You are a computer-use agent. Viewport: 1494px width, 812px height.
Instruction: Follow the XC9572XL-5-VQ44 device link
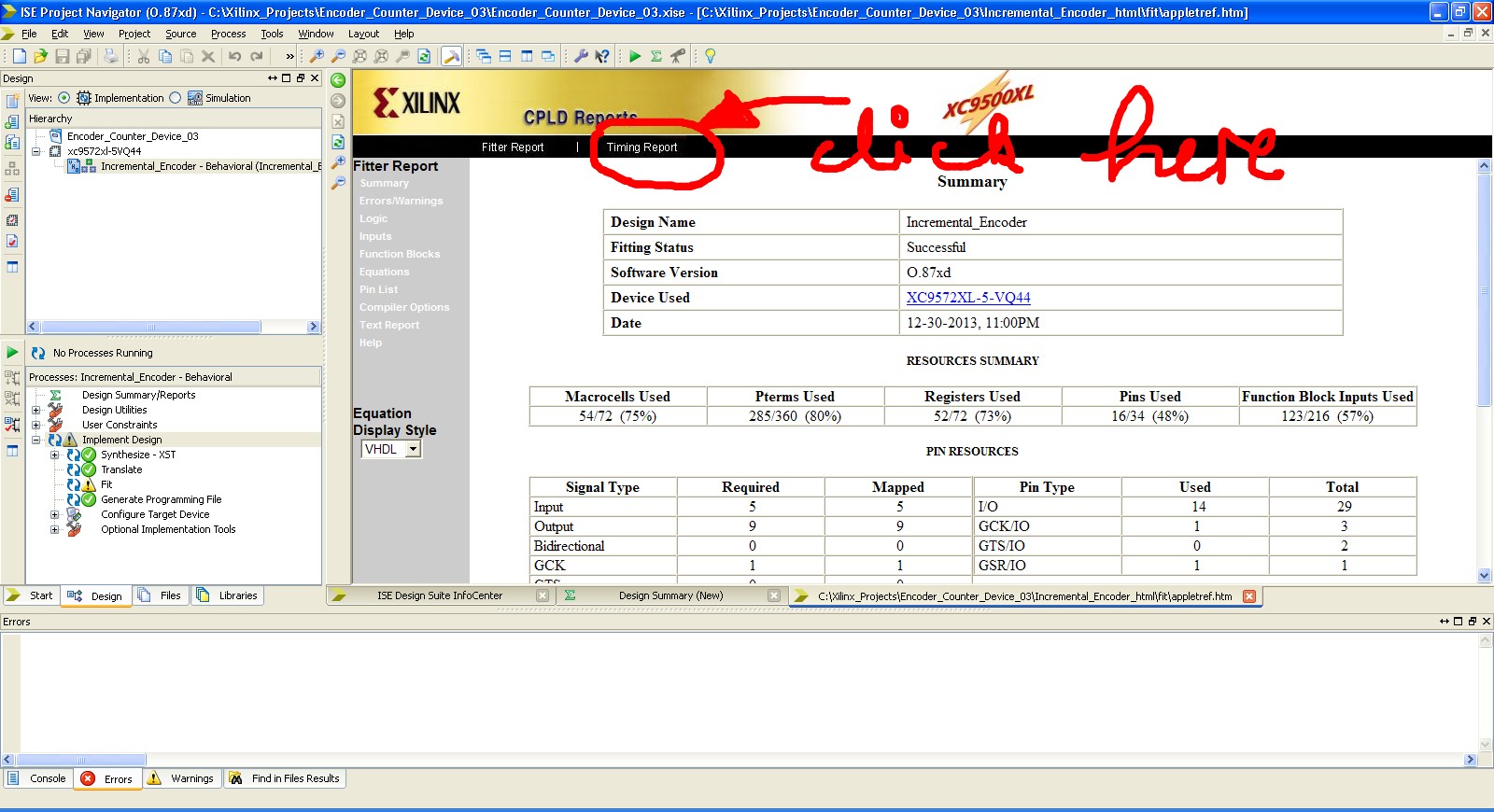tap(968, 298)
